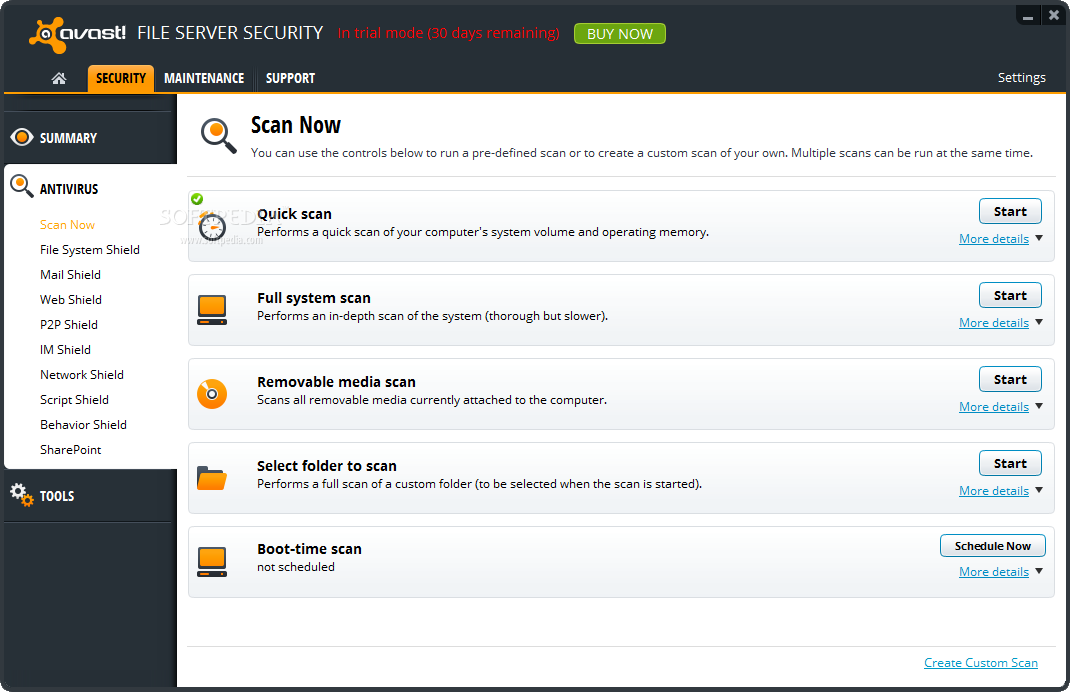Viewport: 1070px width, 692px height.
Task: Start the Quick scan
Action: point(1010,211)
